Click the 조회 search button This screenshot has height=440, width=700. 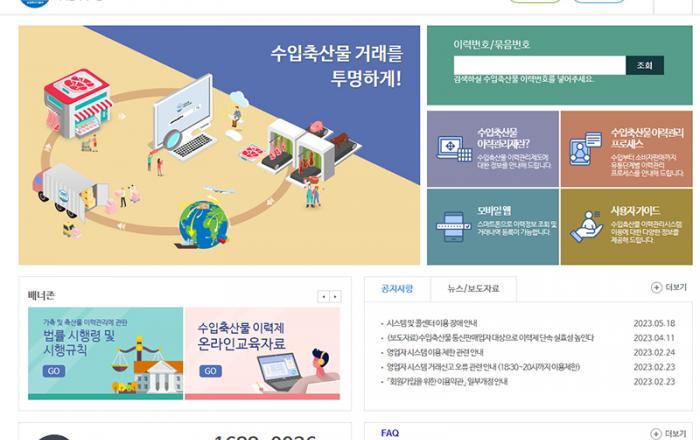pyautogui.click(x=645, y=65)
